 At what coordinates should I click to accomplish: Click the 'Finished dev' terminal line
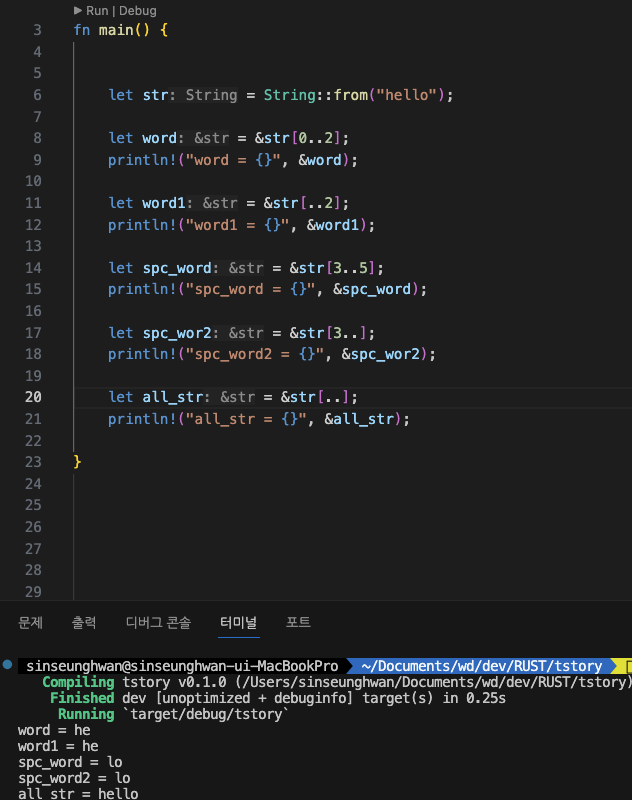(278, 698)
